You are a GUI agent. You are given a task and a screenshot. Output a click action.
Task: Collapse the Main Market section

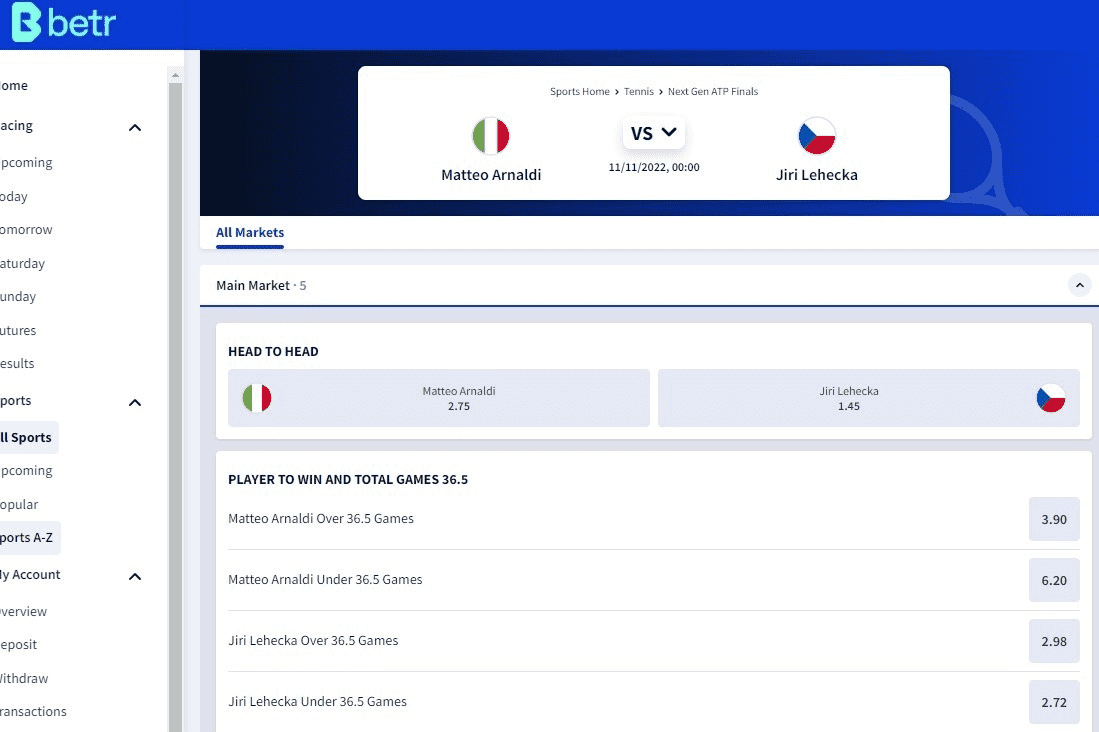[1079, 285]
